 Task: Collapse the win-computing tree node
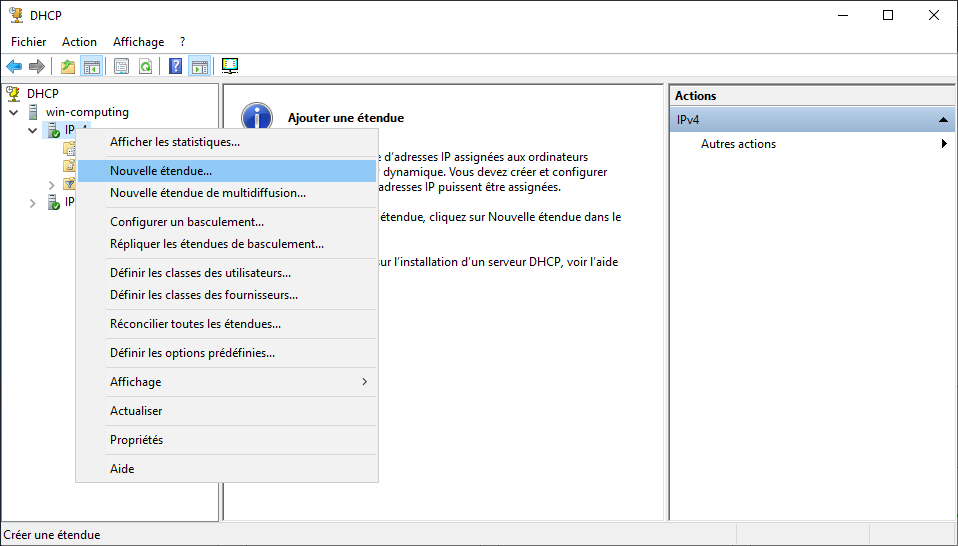[x=14, y=112]
